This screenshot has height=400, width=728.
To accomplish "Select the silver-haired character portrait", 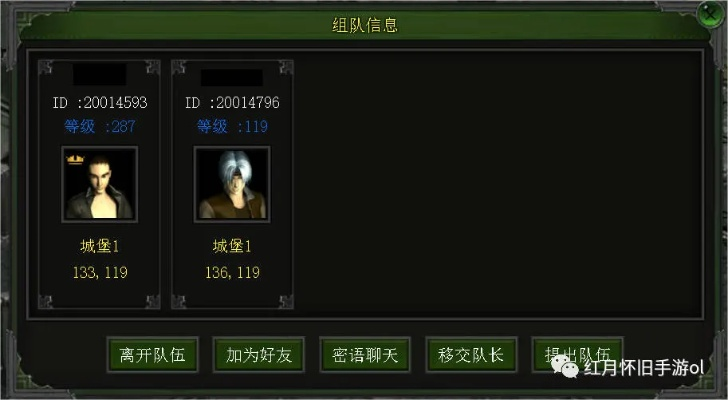I will coord(232,184).
